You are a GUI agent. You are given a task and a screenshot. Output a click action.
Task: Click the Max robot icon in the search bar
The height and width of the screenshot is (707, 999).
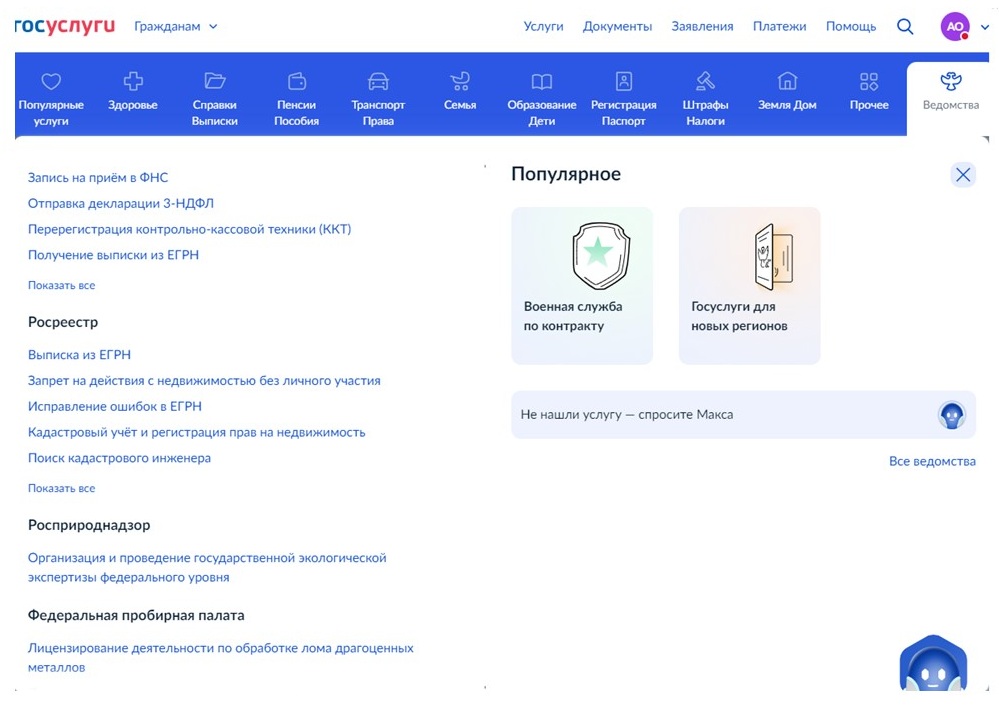(952, 415)
